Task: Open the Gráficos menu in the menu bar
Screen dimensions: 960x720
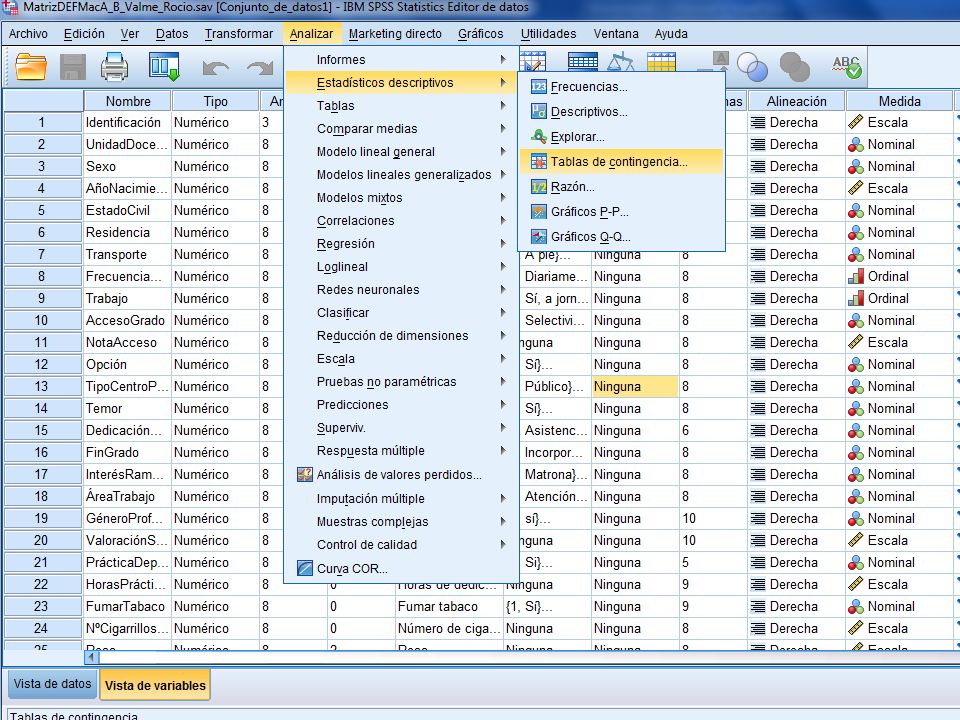Action: click(481, 34)
